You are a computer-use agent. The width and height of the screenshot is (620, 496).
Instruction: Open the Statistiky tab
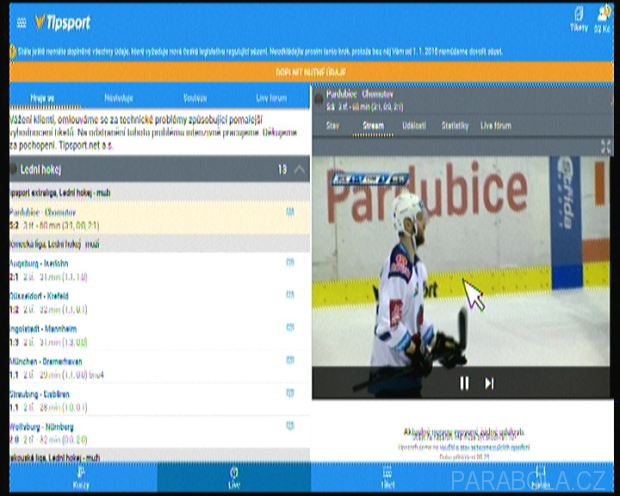pyautogui.click(x=455, y=126)
